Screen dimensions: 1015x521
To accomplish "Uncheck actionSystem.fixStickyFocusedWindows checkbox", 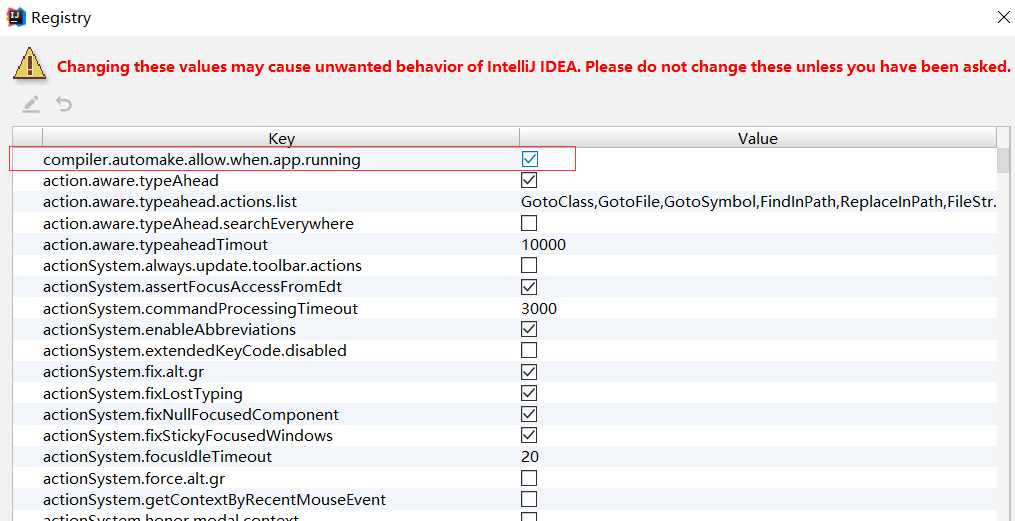I will click(x=530, y=435).
